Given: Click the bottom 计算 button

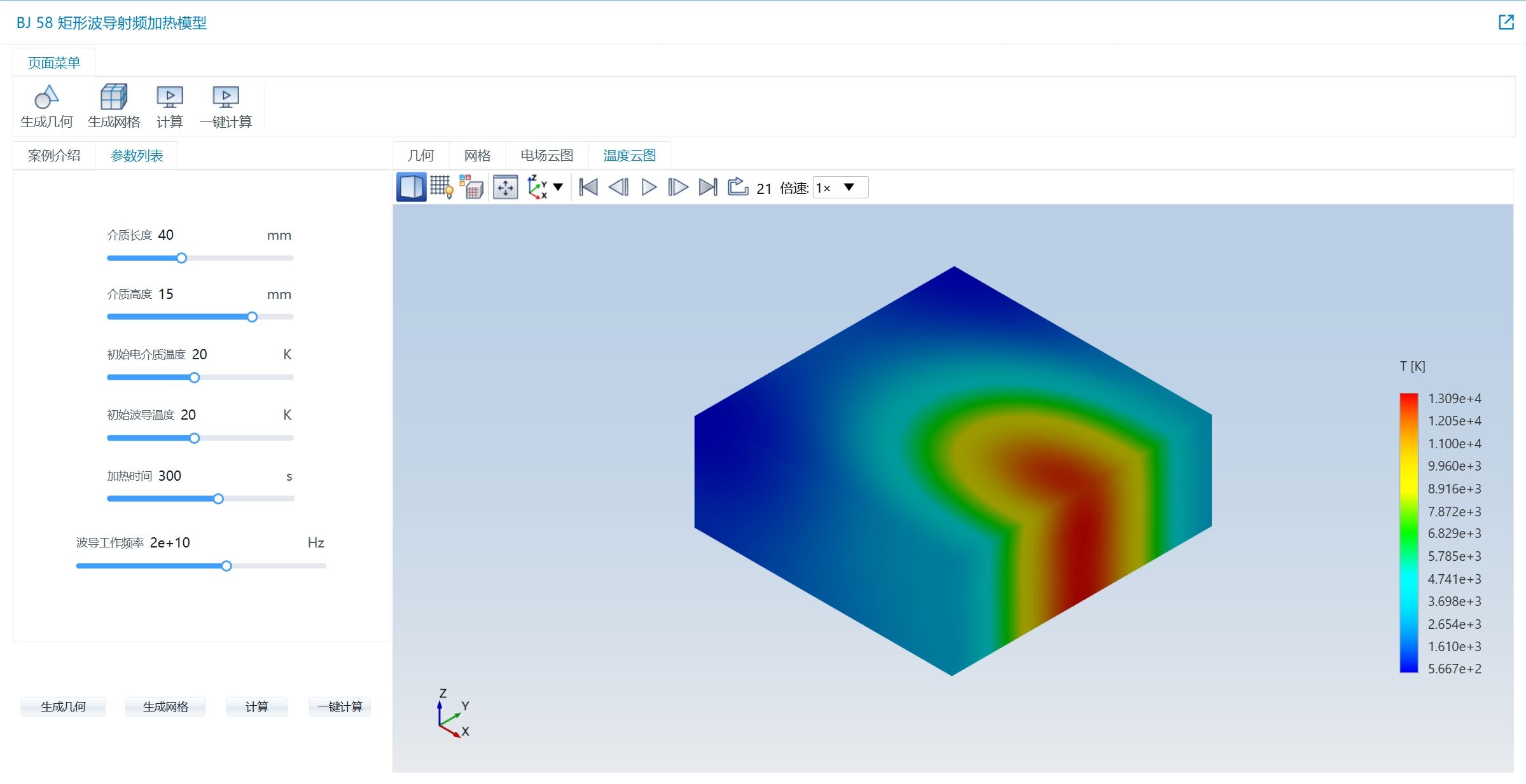Looking at the screenshot, I should click(x=257, y=706).
